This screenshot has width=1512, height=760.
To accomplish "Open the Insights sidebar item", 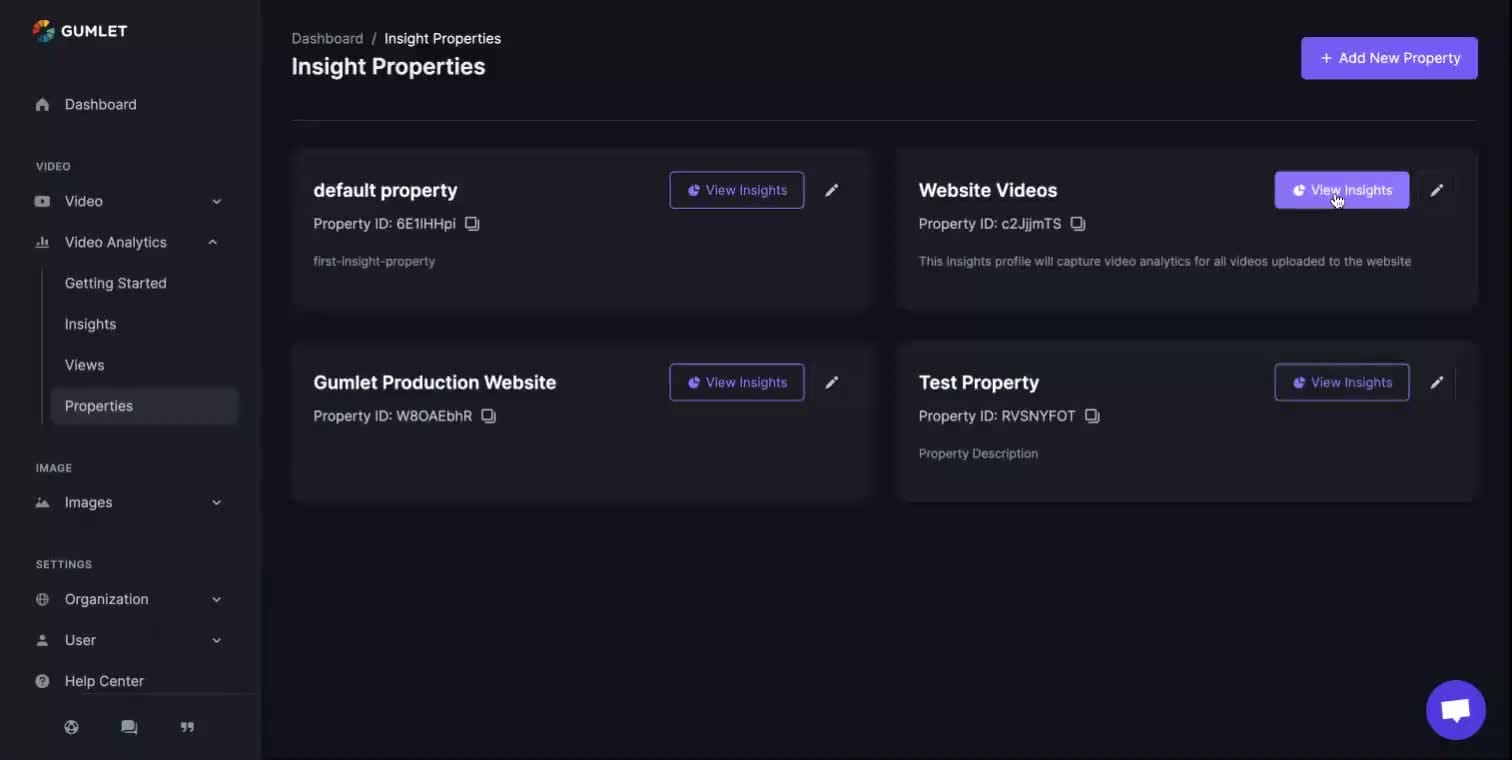I will [90, 324].
